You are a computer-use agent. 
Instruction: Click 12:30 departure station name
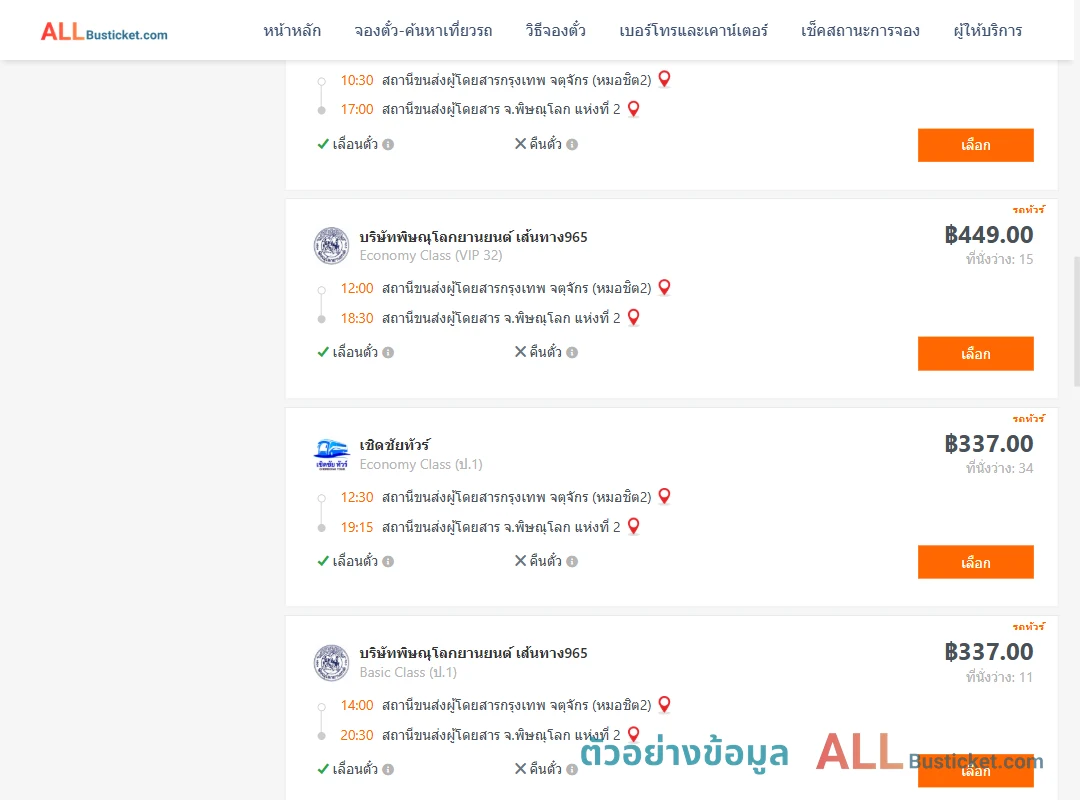[517, 497]
